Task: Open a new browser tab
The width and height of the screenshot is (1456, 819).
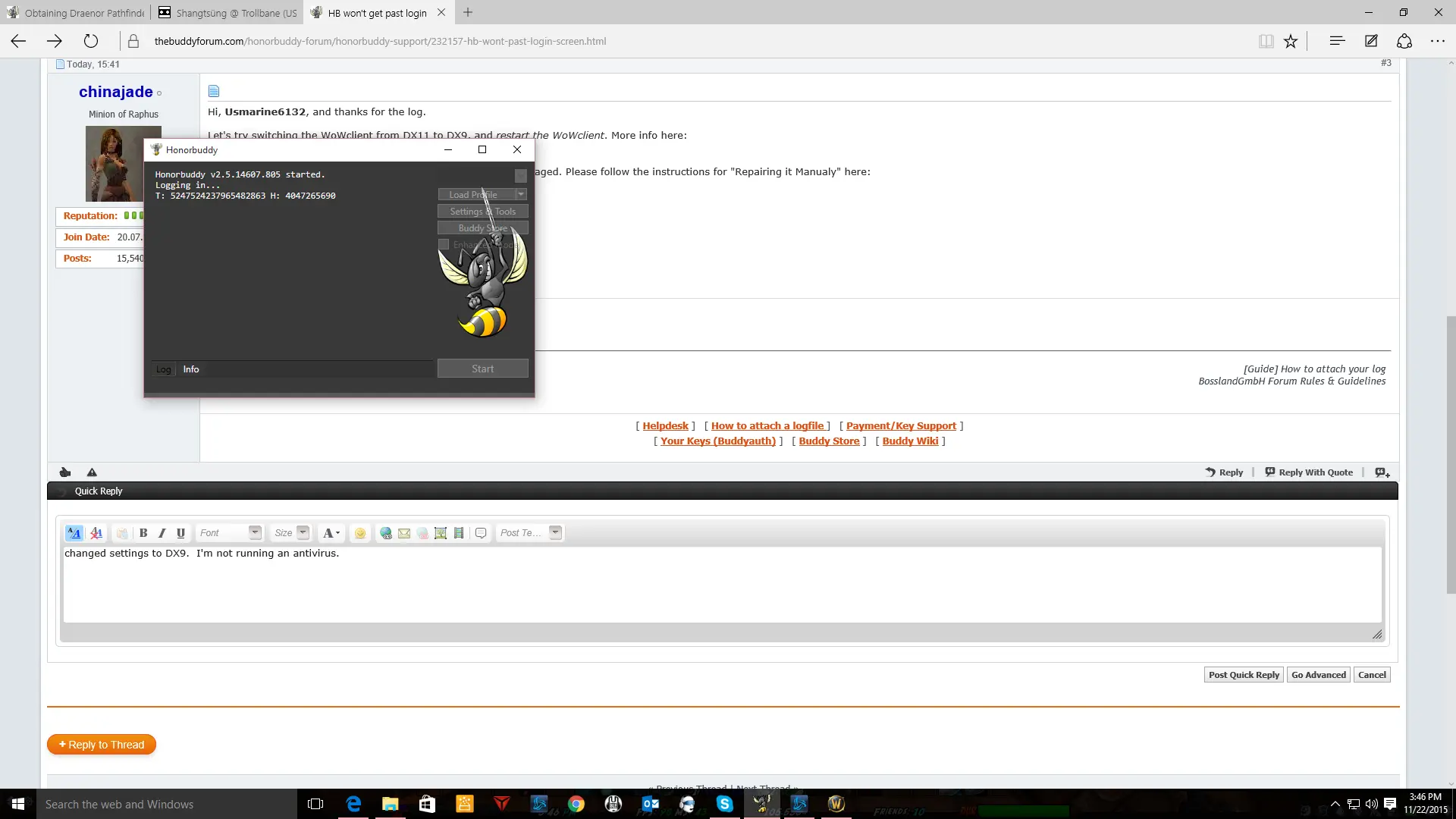Action: click(468, 13)
